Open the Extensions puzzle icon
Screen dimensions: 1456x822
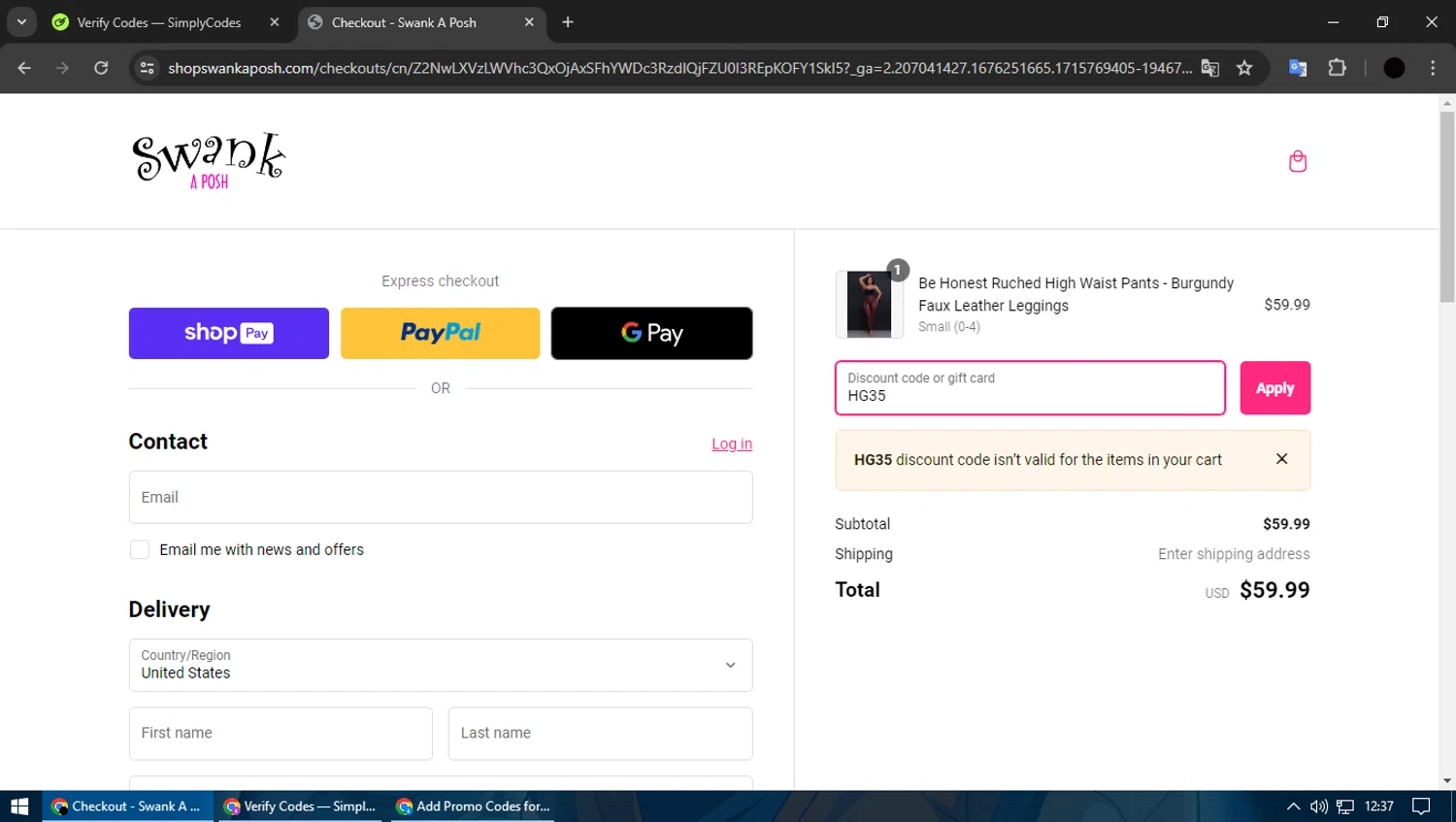pyautogui.click(x=1337, y=68)
